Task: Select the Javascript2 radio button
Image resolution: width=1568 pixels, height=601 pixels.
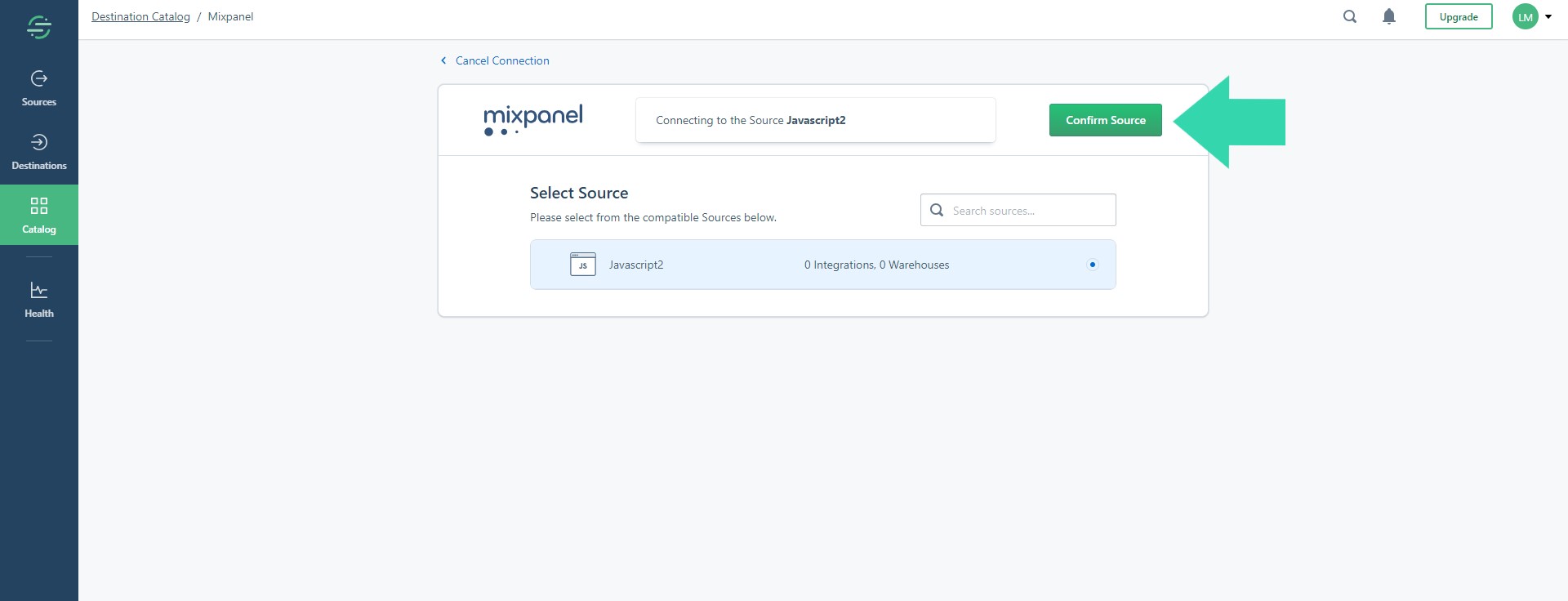Action: point(1093,265)
